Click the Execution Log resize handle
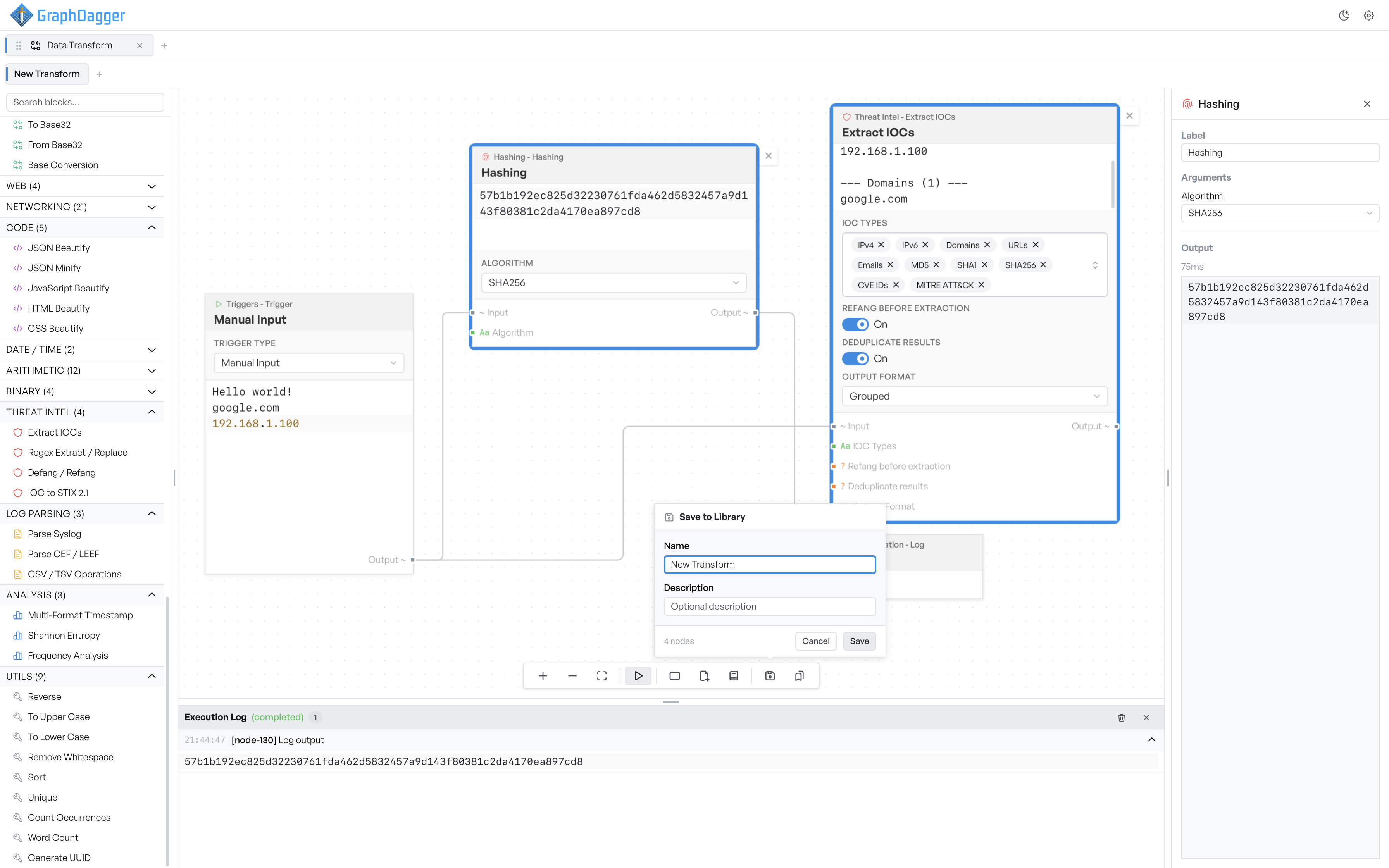This screenshot has width=1389, height=868. pyautogui.click(x=671, y=701)
